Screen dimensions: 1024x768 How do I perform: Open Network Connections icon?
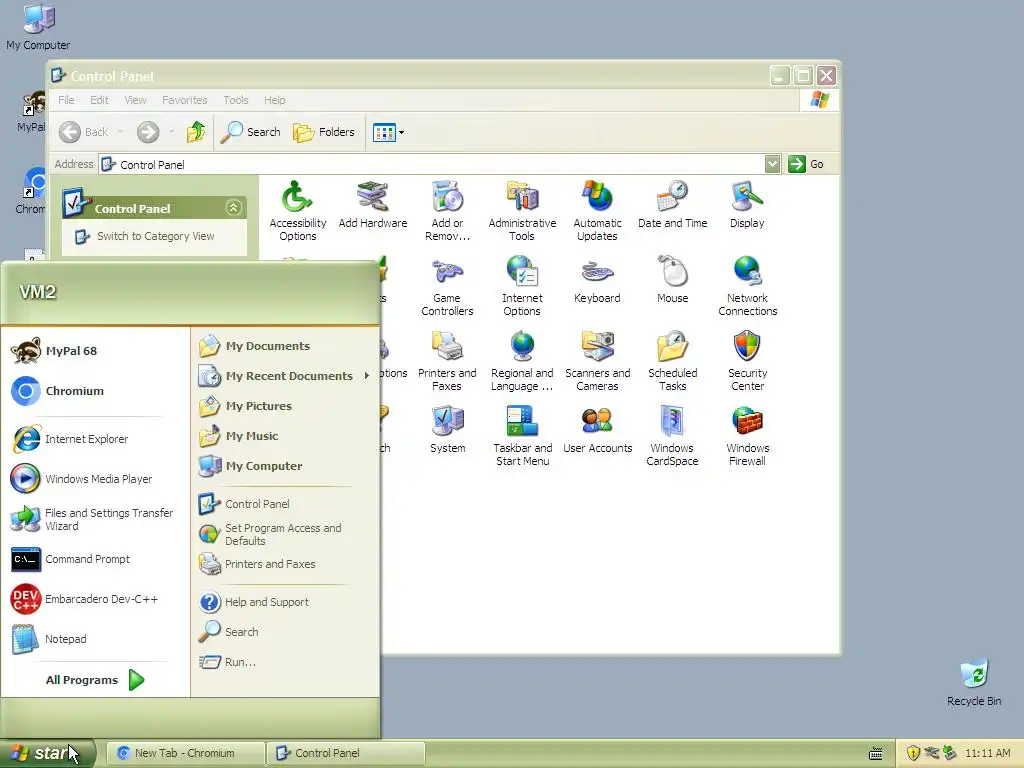[x=748, y=286]
